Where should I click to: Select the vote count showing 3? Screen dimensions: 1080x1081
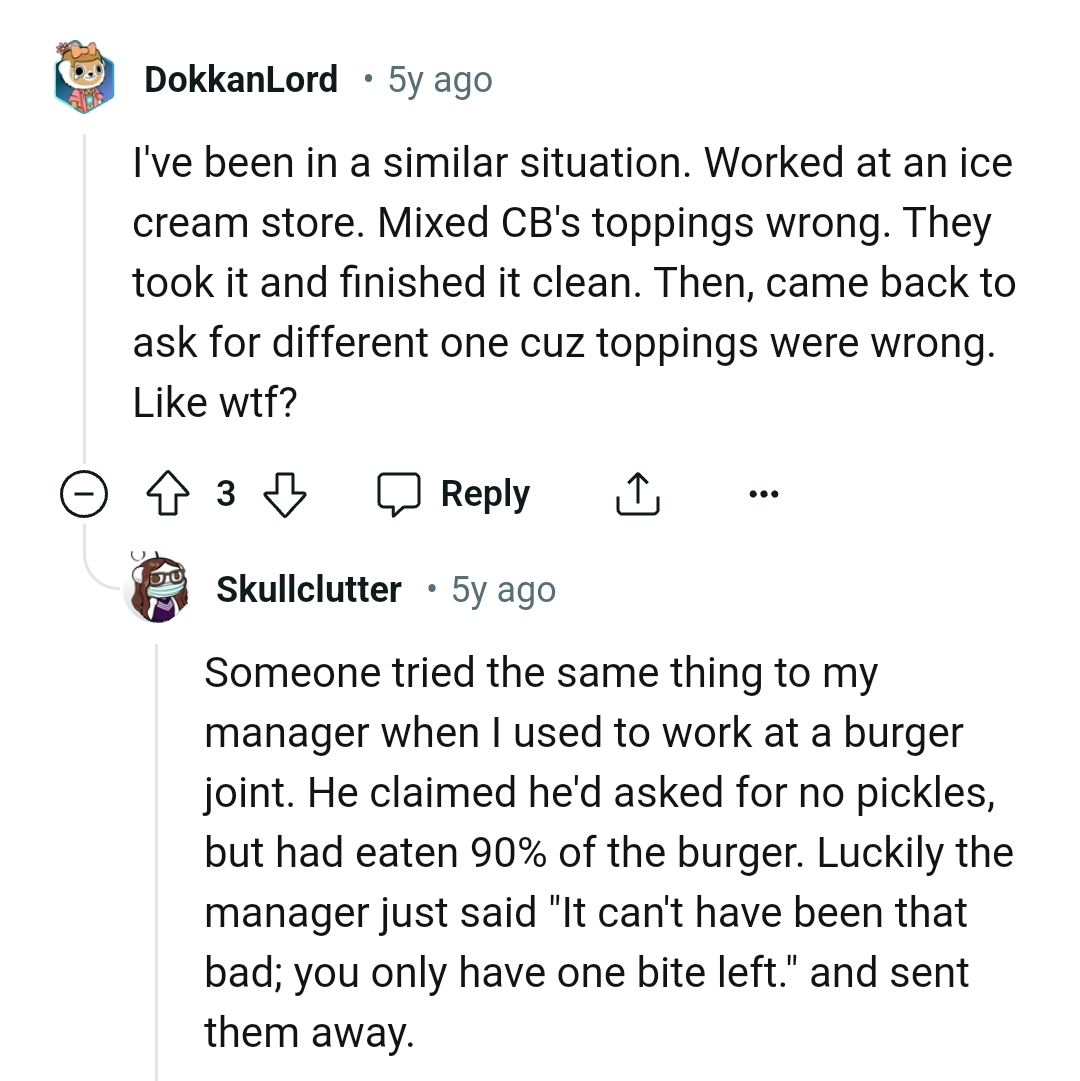226,493
